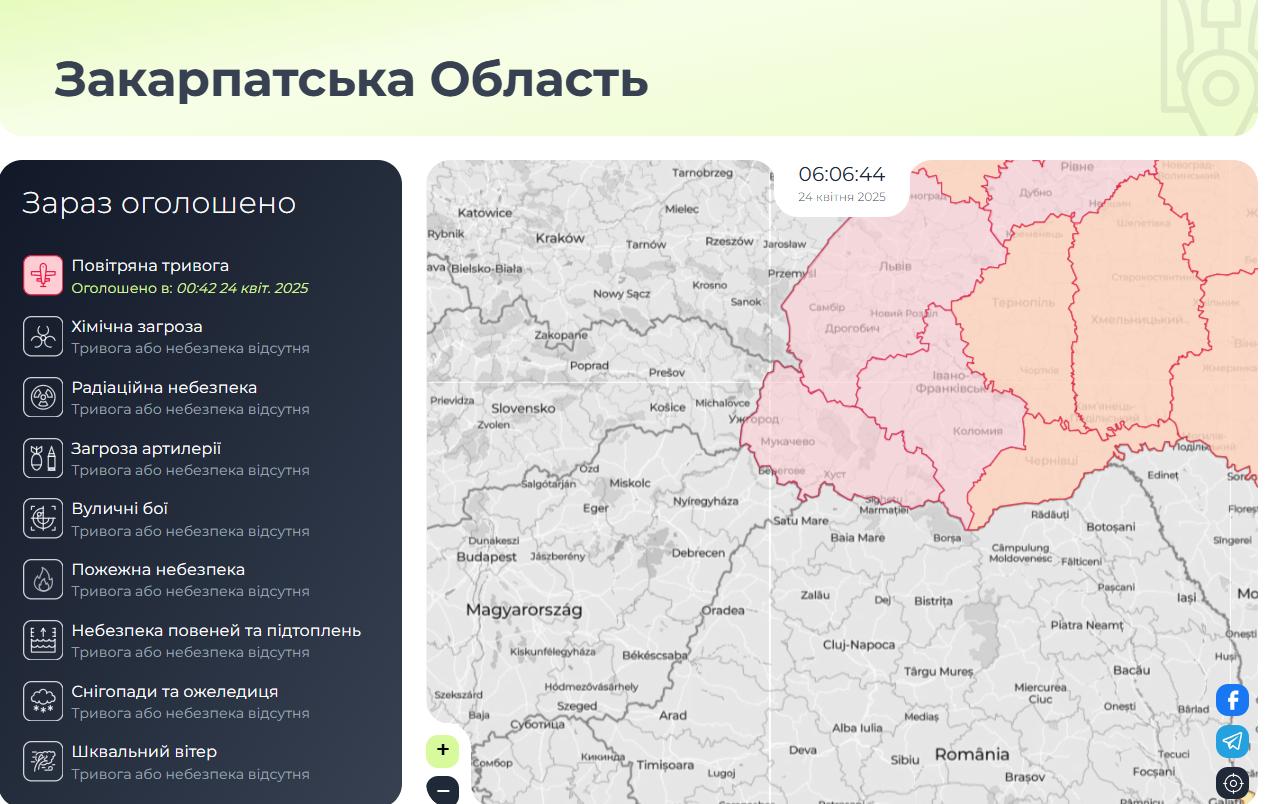1265x804 pixels.
Task: Click Коломия on the map
Action: (x=978, y=431)
